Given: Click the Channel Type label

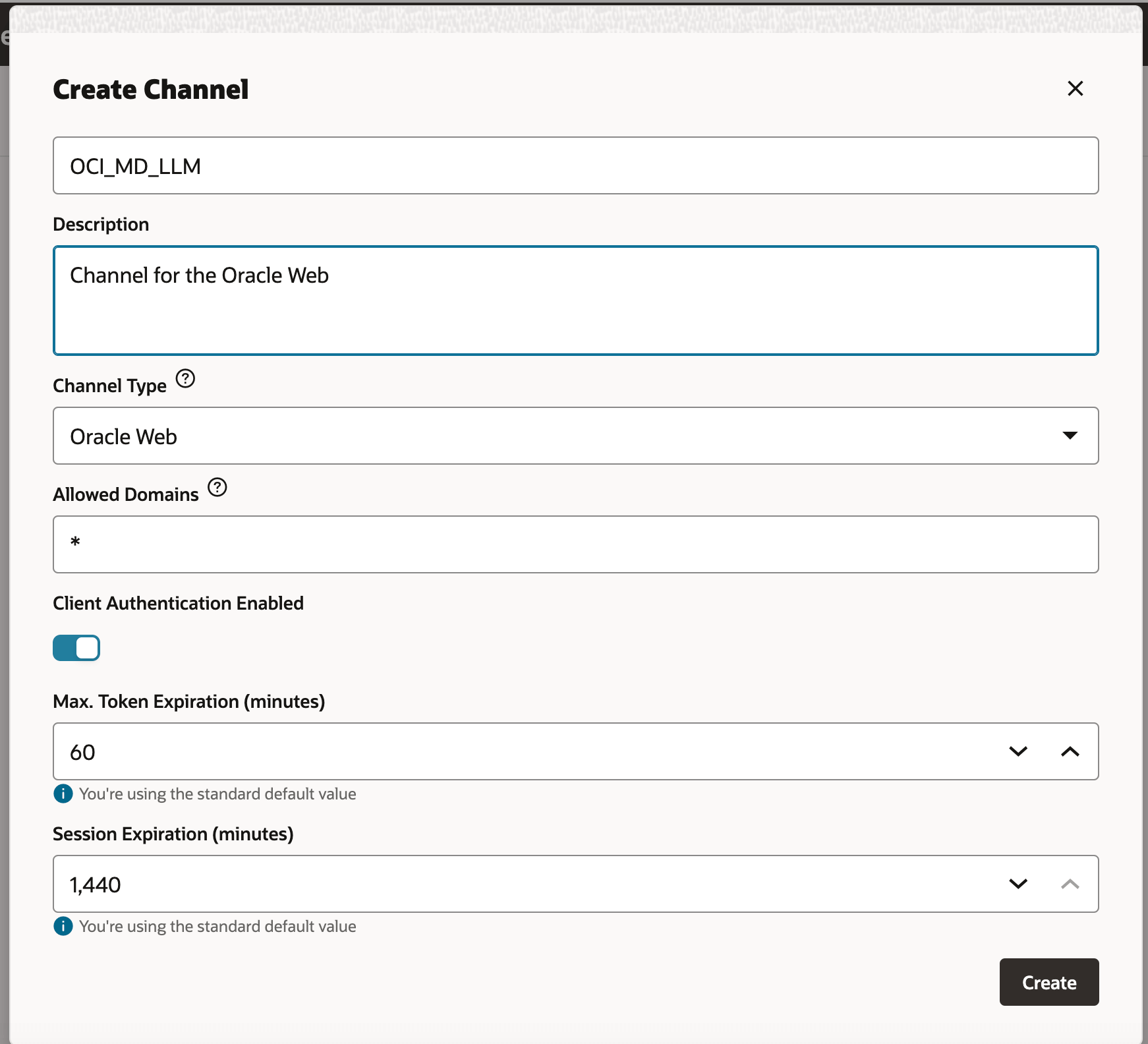Looking at the screenshot, I should point(109,386).
